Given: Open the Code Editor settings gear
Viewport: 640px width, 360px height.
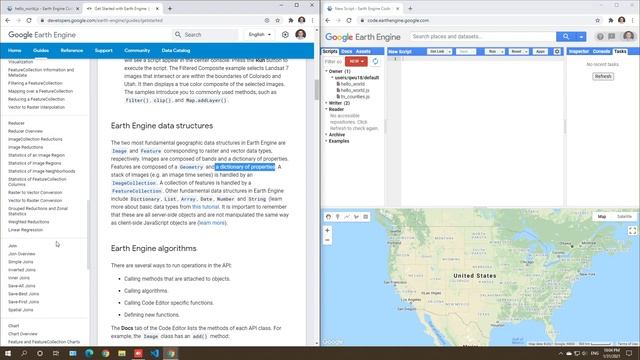Looking at the screenshot, I should pyautogui.click(x=557, y=51).
